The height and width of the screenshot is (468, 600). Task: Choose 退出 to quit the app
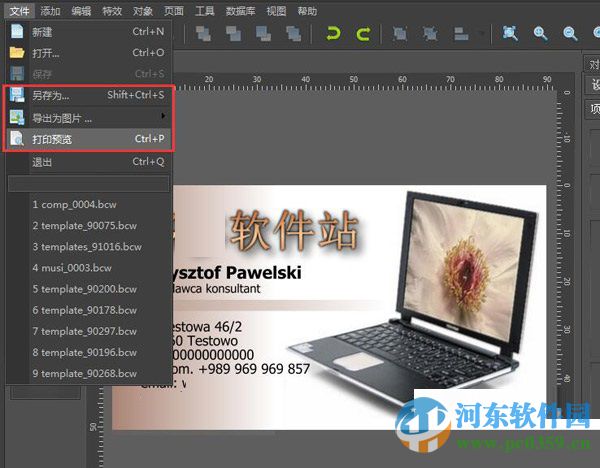(89, 162)
